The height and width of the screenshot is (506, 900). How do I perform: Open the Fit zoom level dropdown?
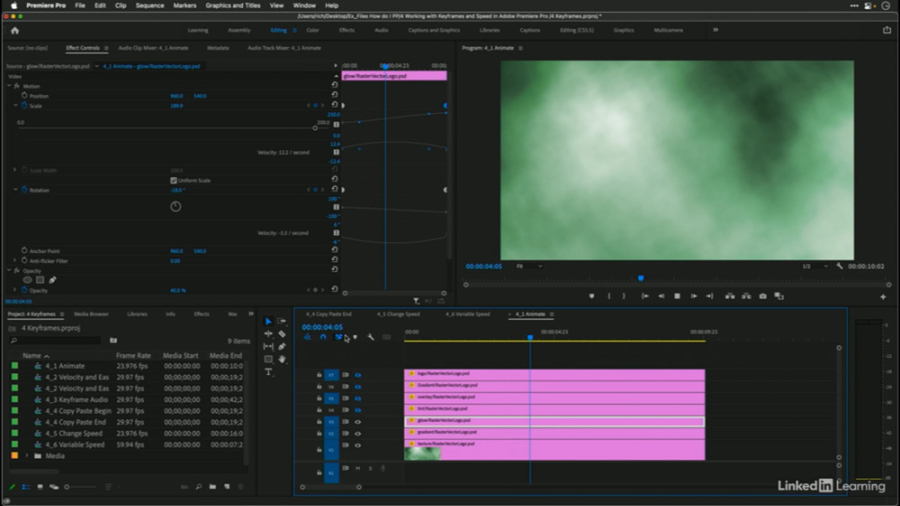(529, 266)
